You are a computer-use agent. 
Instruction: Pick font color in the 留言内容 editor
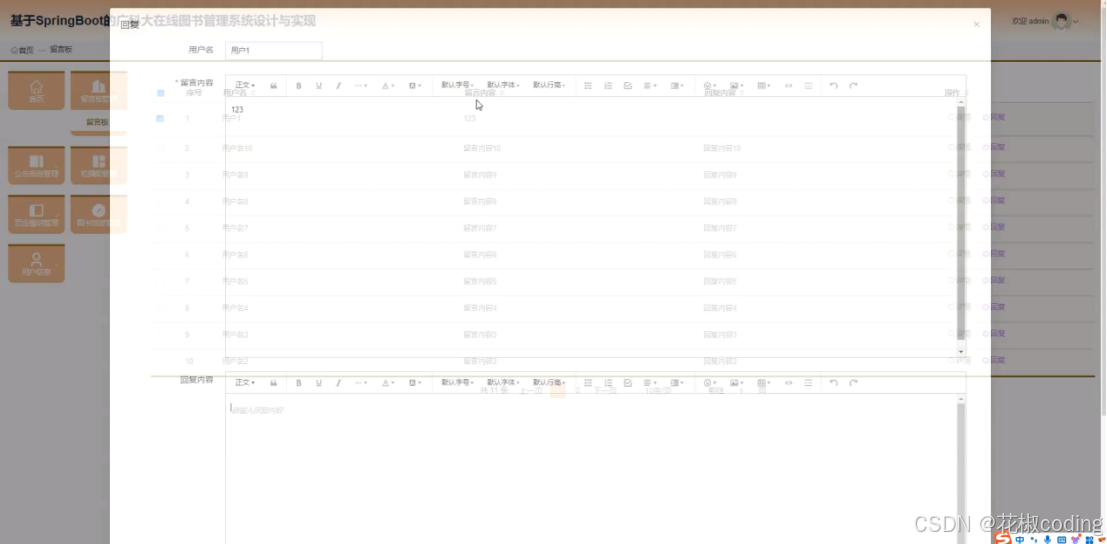click(x=388, y=85)
